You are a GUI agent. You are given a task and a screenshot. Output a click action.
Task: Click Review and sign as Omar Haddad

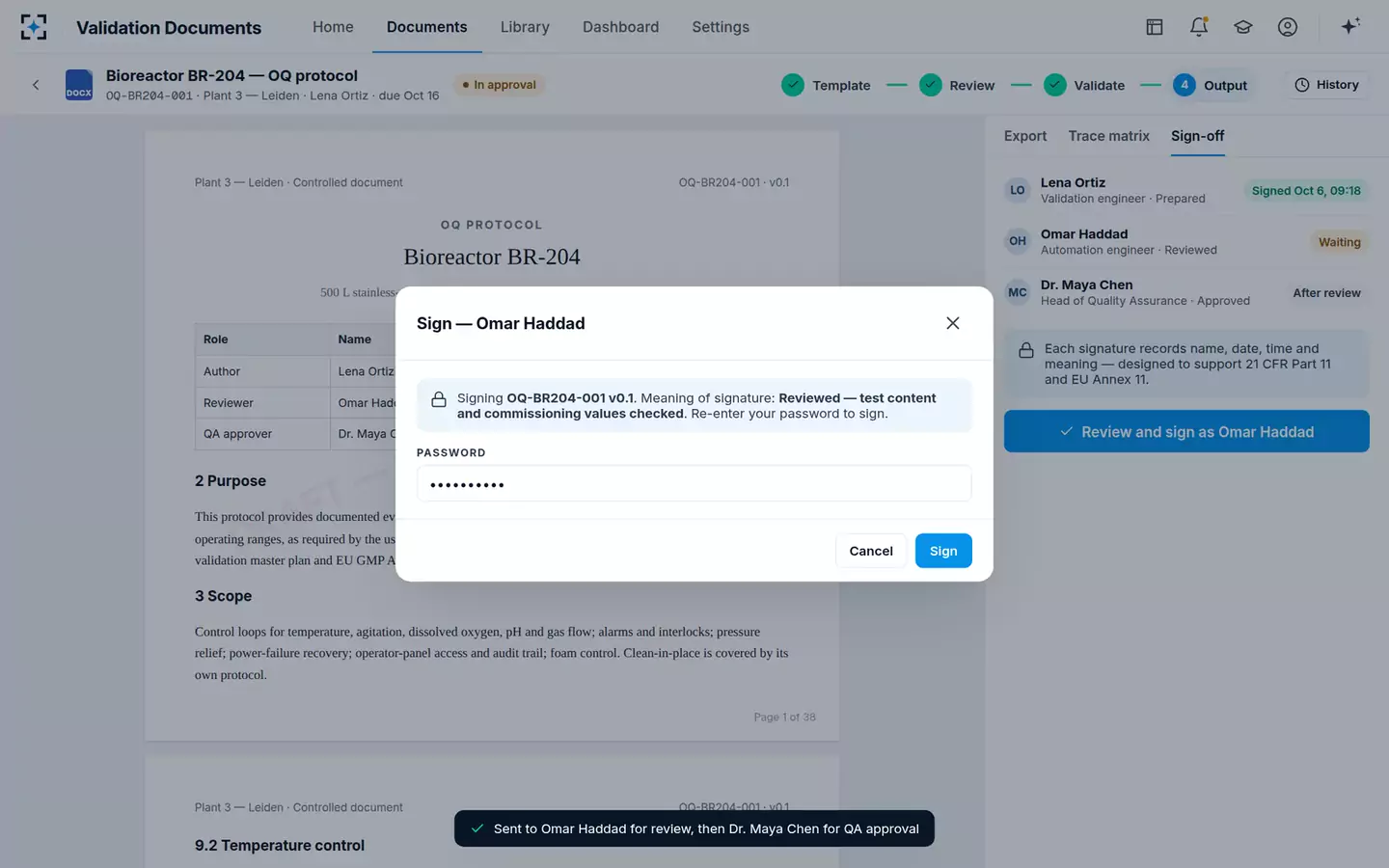tap(1186, 431)
